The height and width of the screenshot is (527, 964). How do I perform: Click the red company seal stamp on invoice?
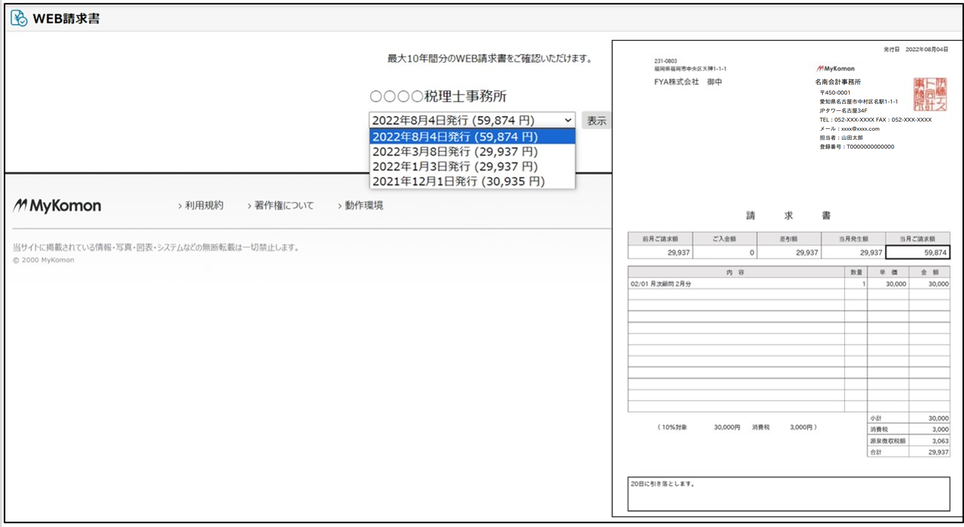929,97
